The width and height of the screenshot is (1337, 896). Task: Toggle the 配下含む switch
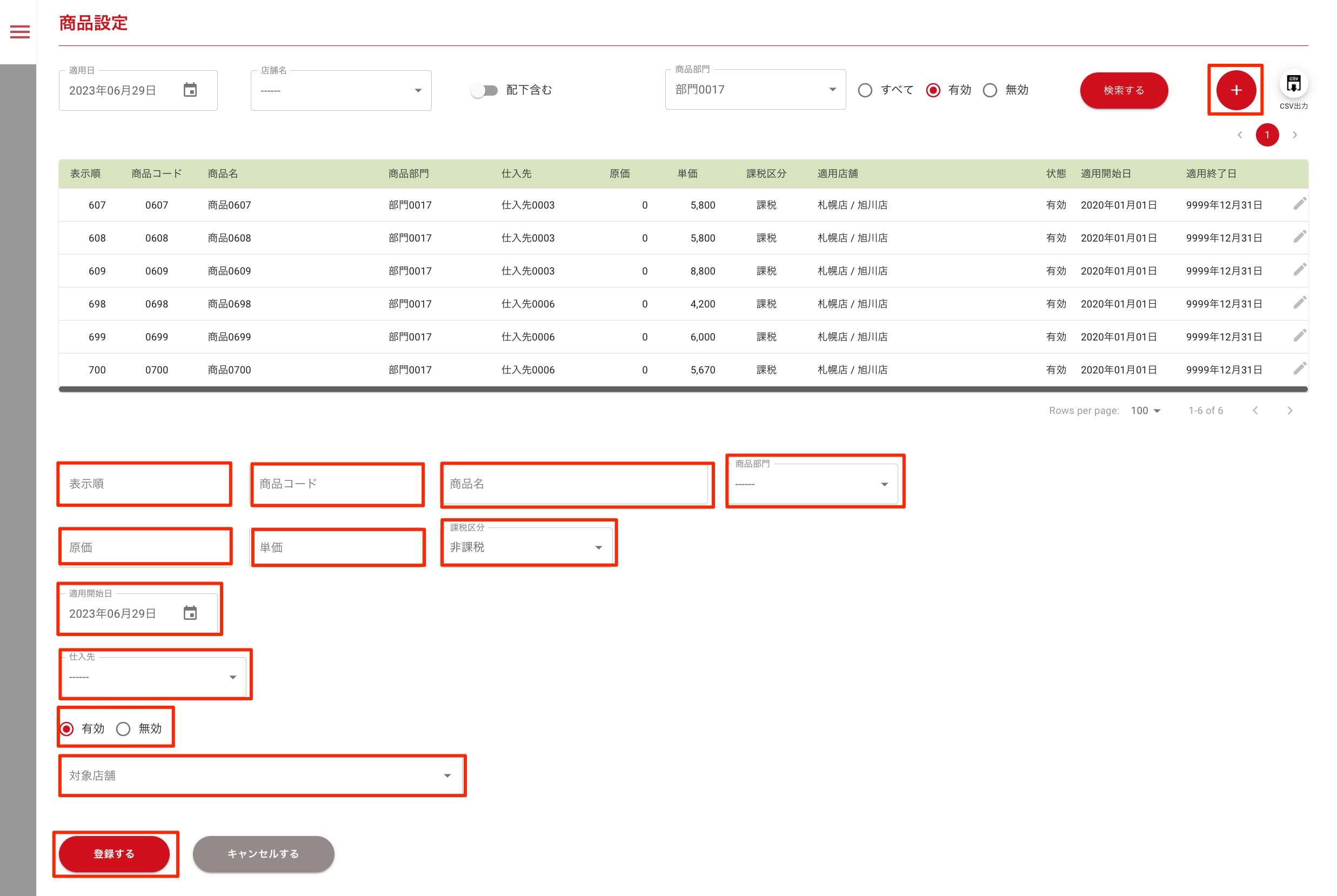tap(485, 90)
